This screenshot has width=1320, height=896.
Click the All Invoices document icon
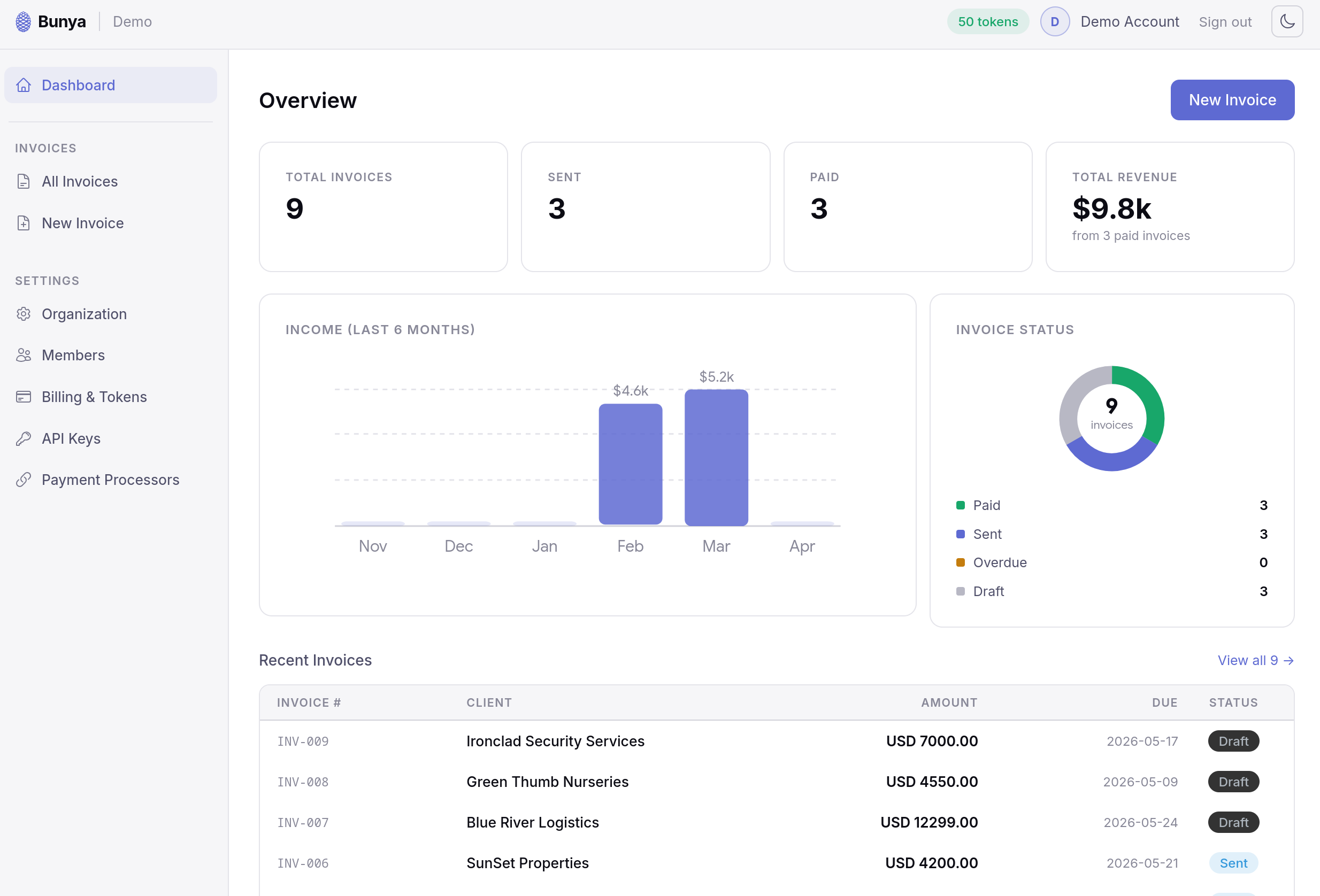24,182
